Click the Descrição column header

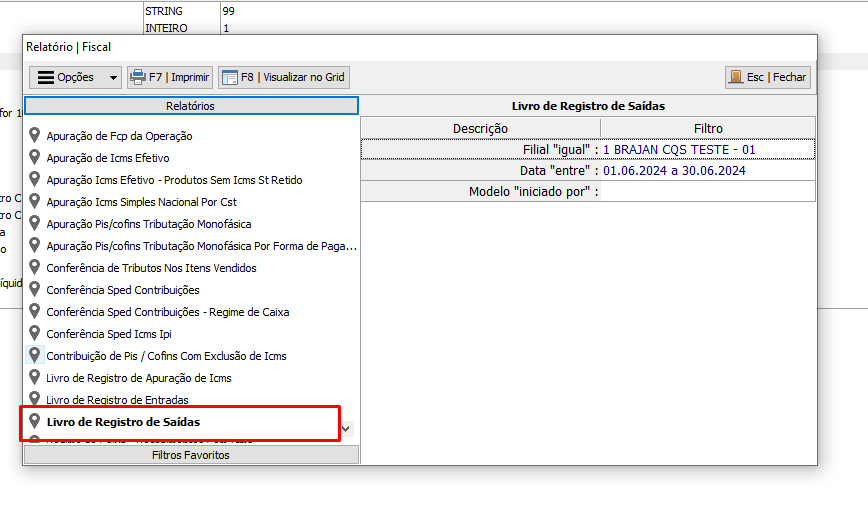coord(480,128)
